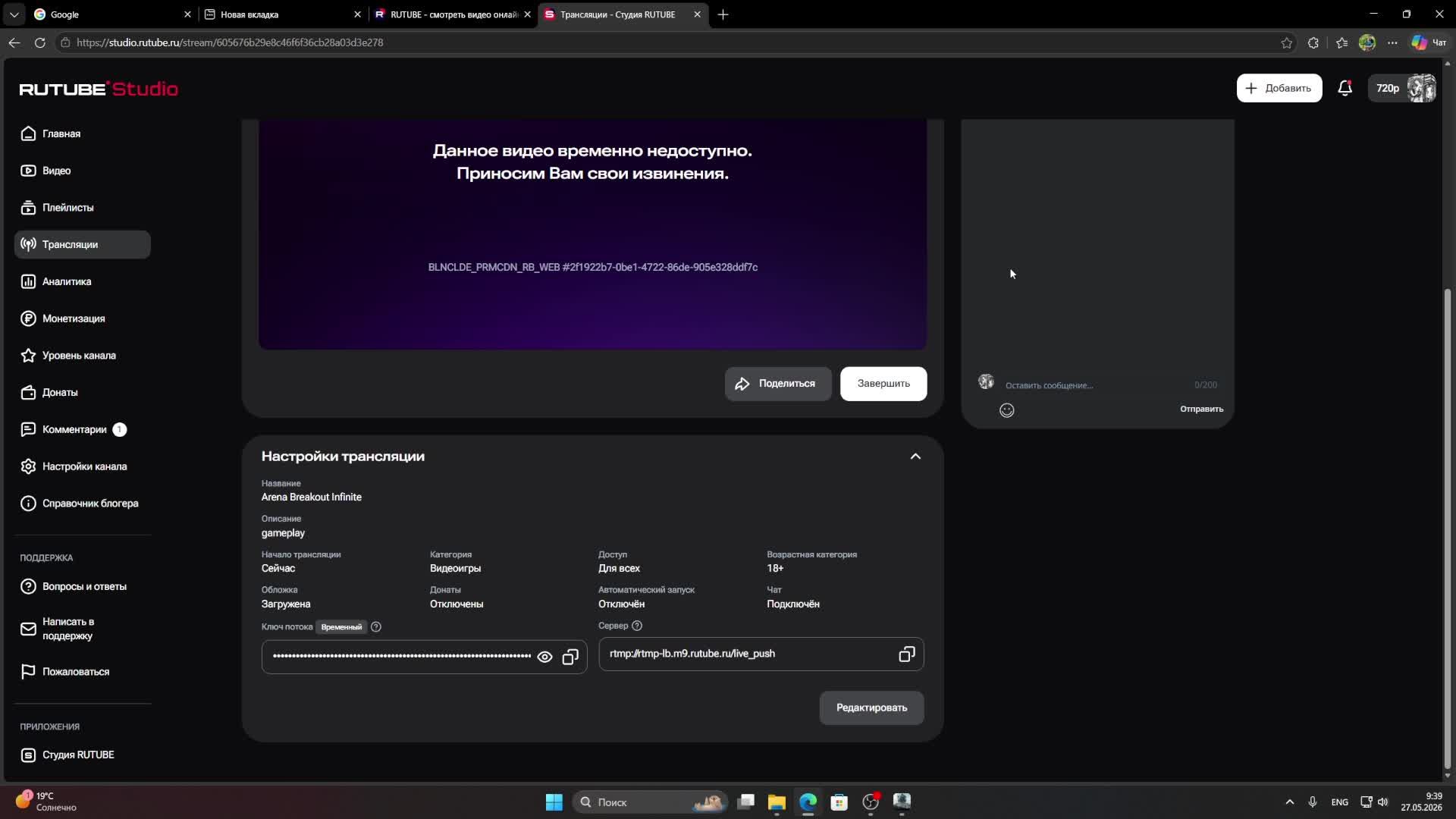
Task: Focus the chat message input field
Action: (x=1096, y=385)
